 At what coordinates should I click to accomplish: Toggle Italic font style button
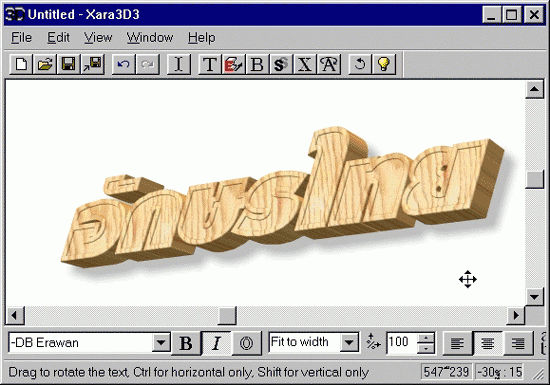(x=216, y=343)
